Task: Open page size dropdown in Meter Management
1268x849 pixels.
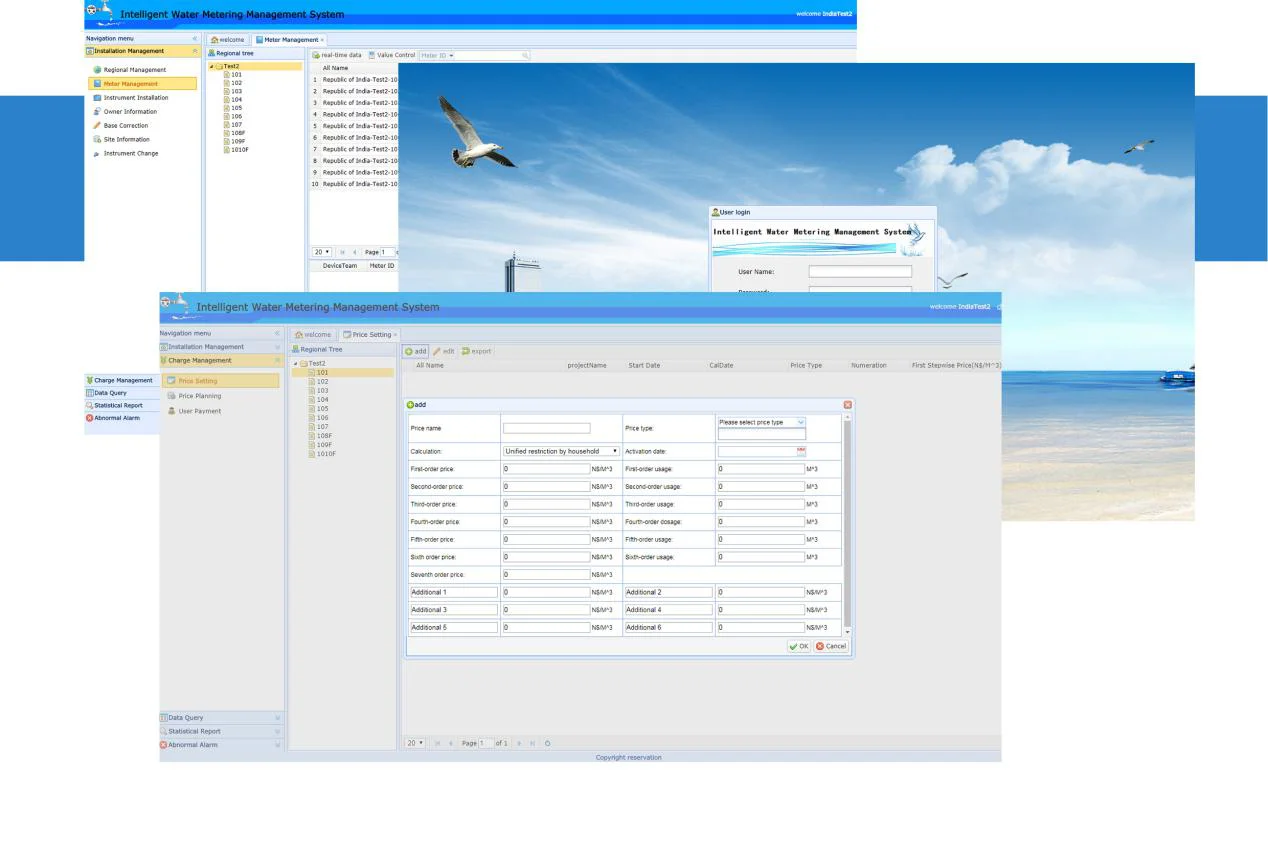Action: (323, 252)
